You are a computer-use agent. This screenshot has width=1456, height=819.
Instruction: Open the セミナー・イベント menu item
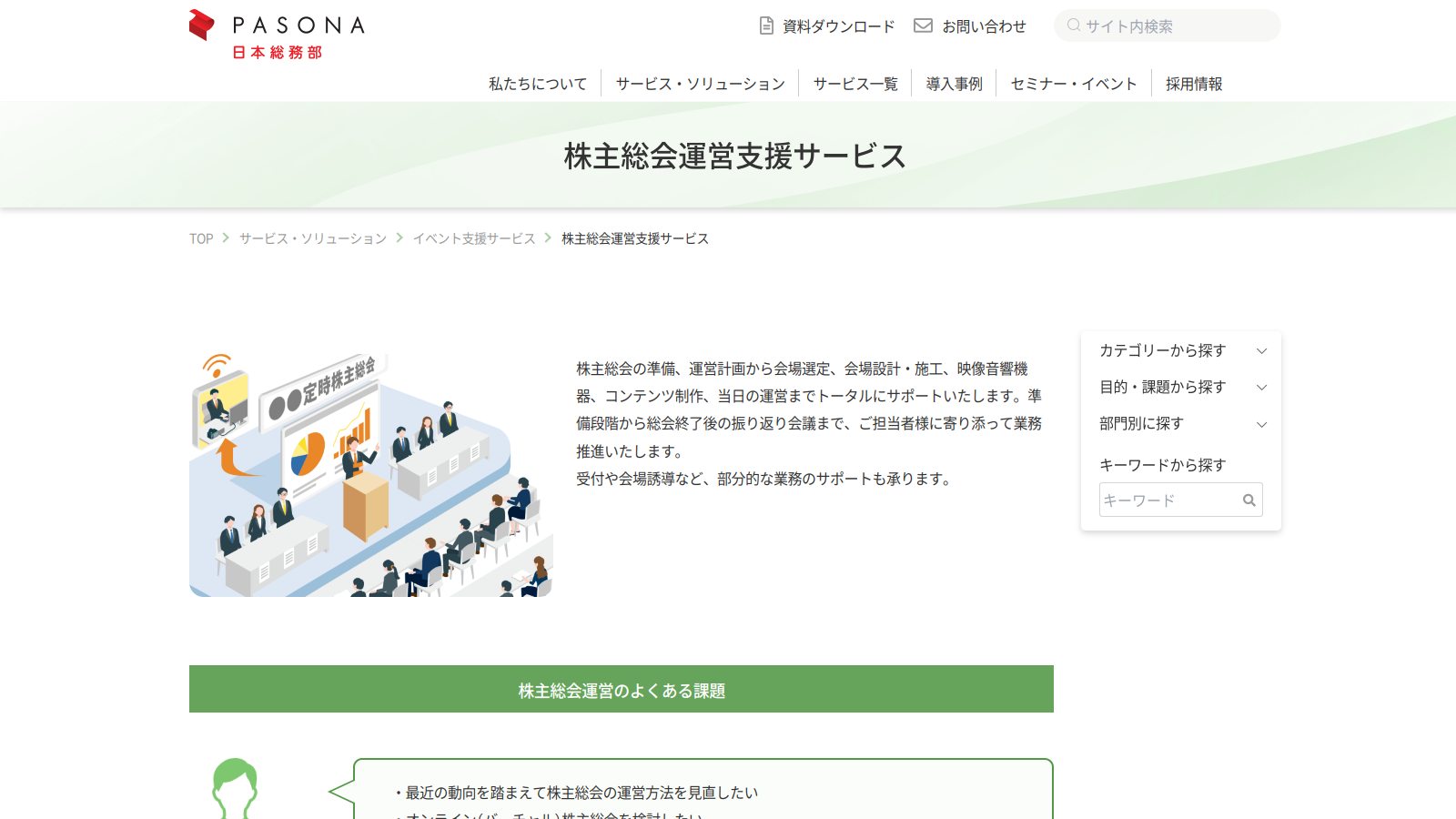(x=1074, y=84)
